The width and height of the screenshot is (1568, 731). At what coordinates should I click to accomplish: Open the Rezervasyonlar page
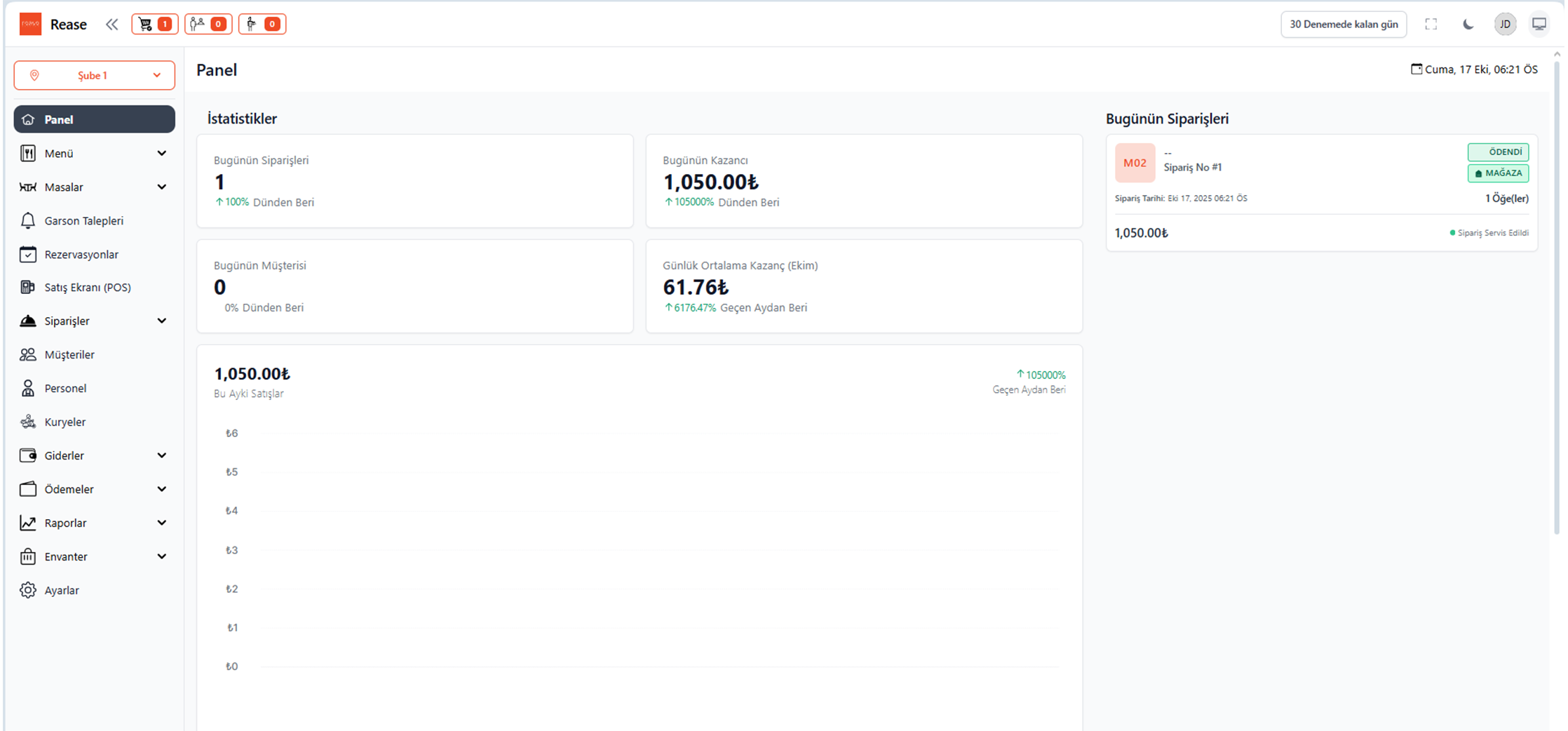click(x=81, y=255)
